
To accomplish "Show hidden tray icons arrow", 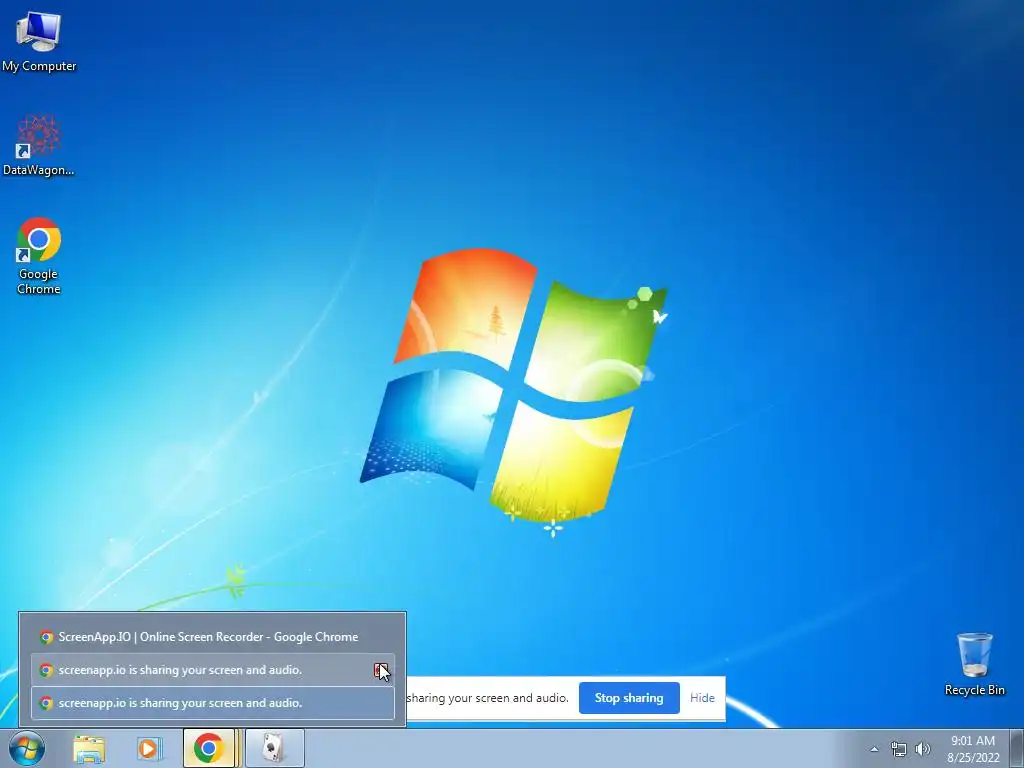I will pos(874,749).
